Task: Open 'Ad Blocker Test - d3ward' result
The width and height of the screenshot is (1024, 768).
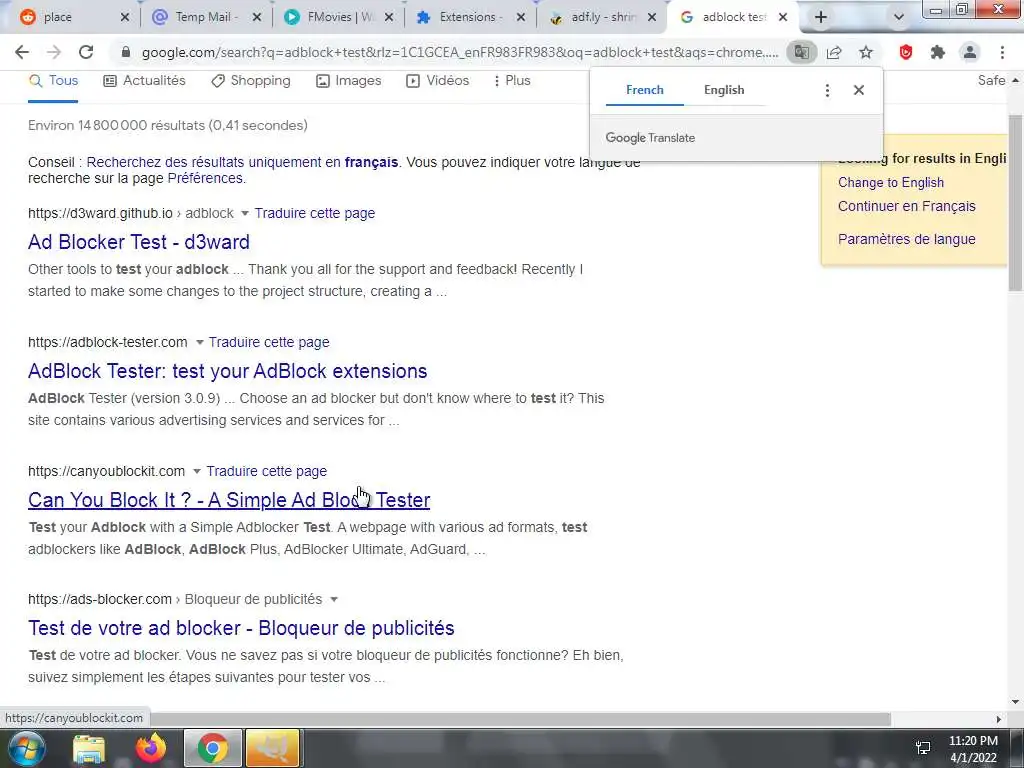Action: pos(138,242)
